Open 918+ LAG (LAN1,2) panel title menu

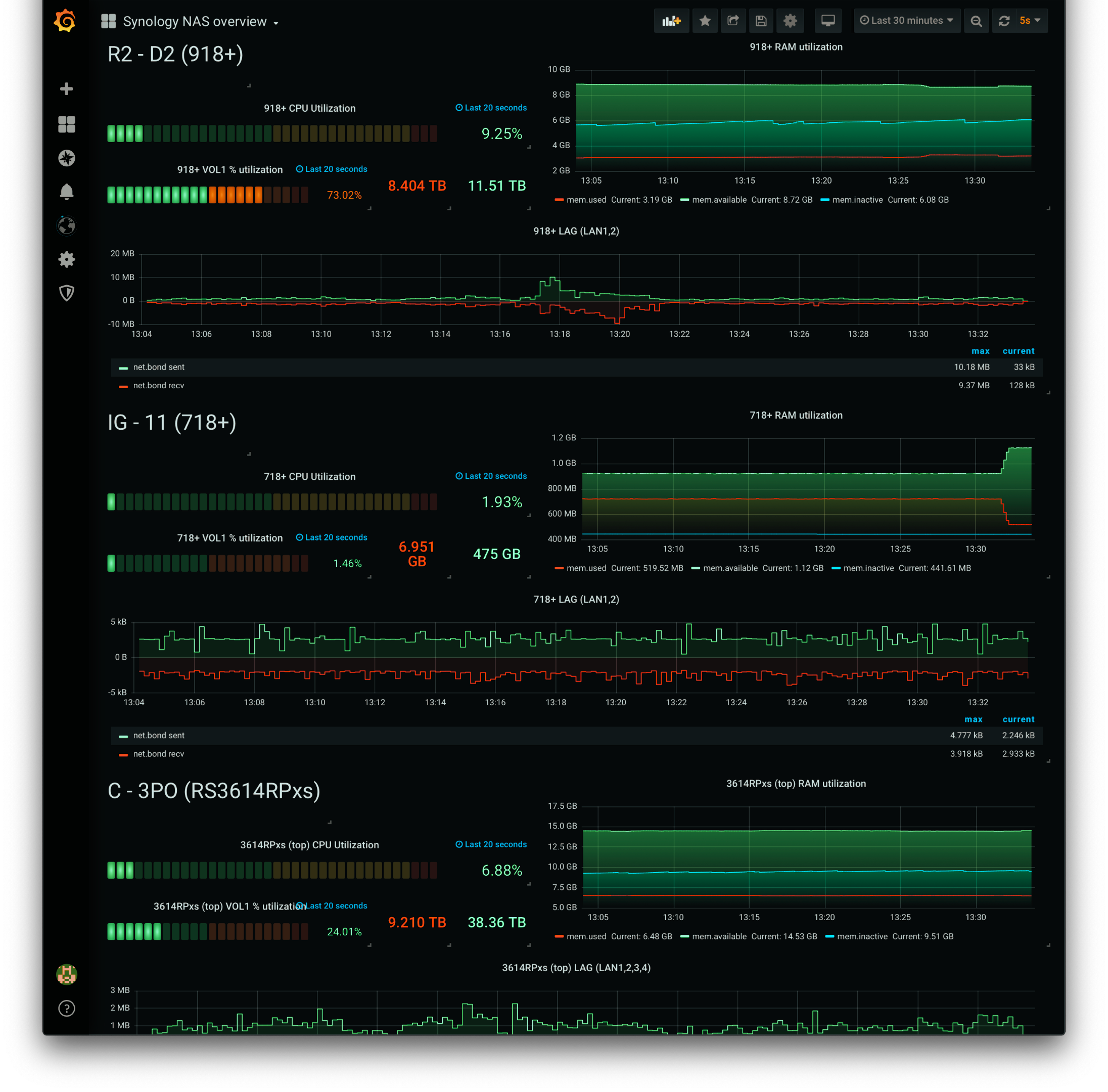coord(576,231)
